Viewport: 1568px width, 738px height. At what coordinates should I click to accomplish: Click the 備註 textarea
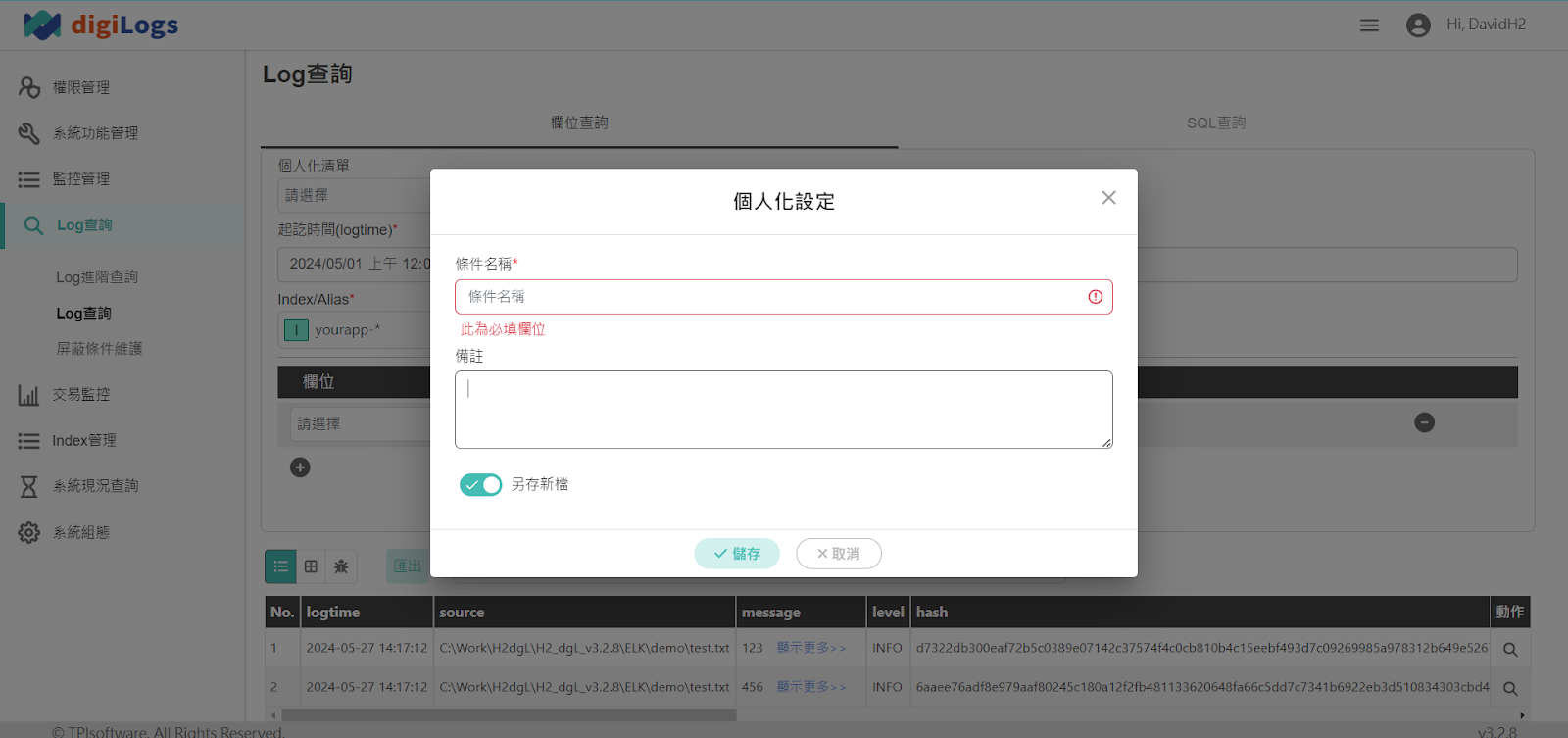tap(783, 410)
